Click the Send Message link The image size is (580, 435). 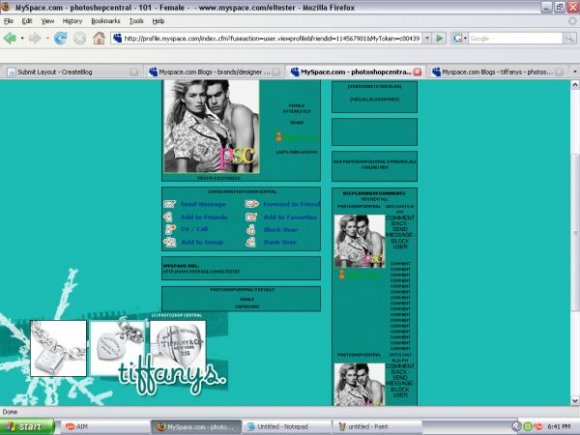coord(203,204)
